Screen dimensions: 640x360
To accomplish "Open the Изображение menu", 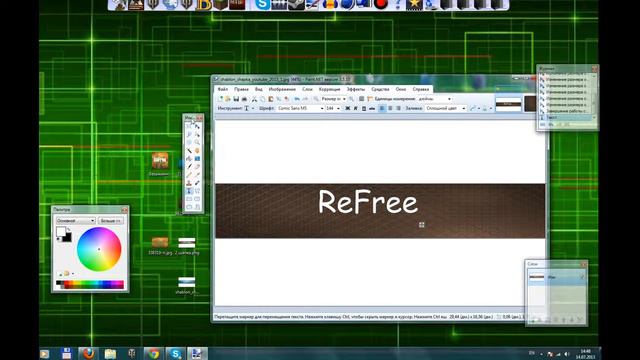I will tap(282, 89).
